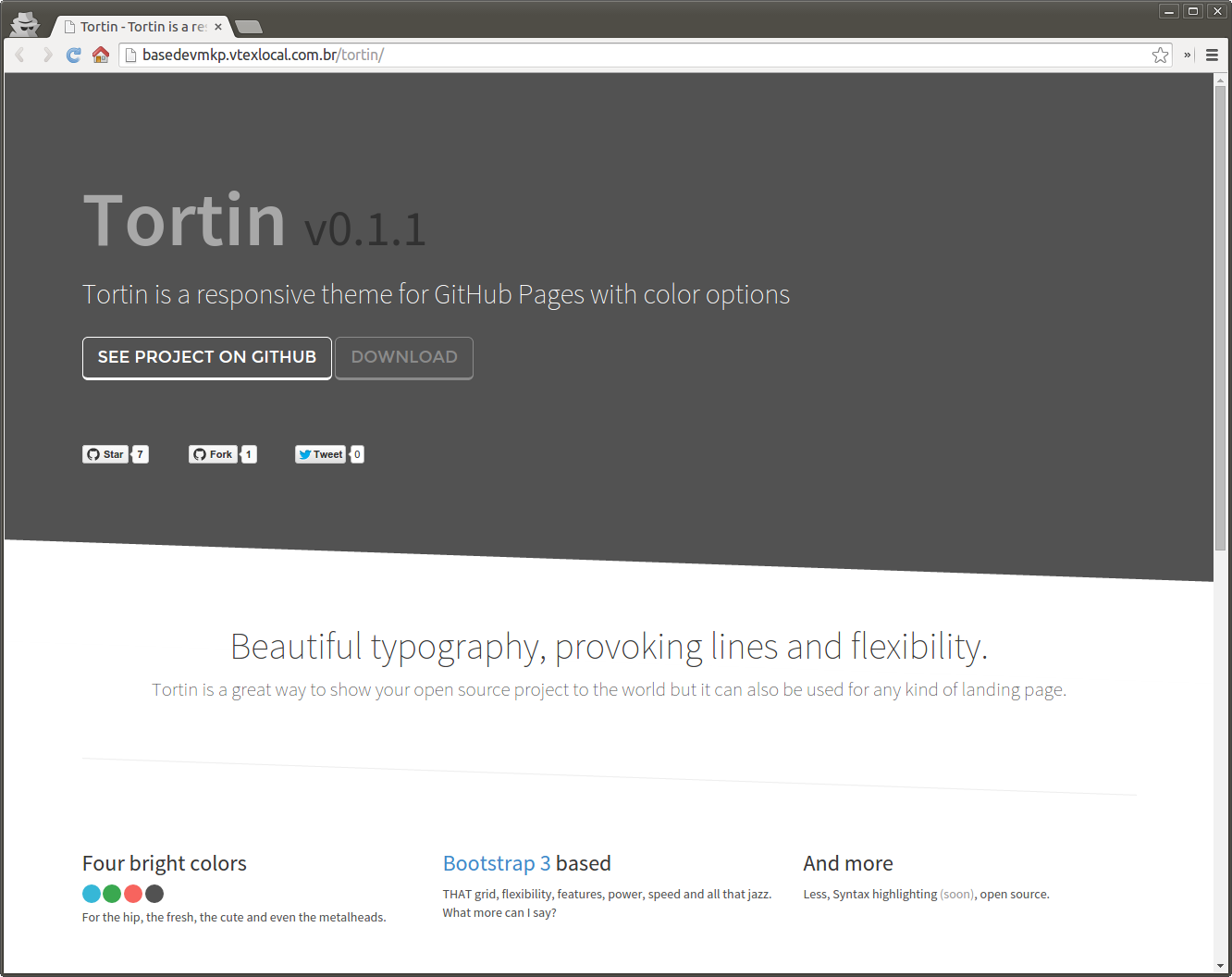
Task: Show hidden extensions chevron
Action: click(1188, 55)
